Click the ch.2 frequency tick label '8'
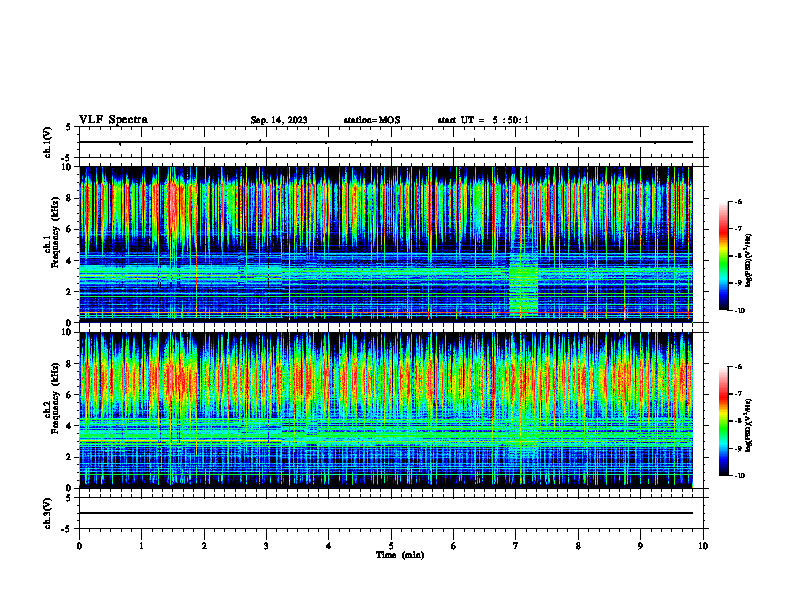The image size is (792, 612). coord(70,364)
